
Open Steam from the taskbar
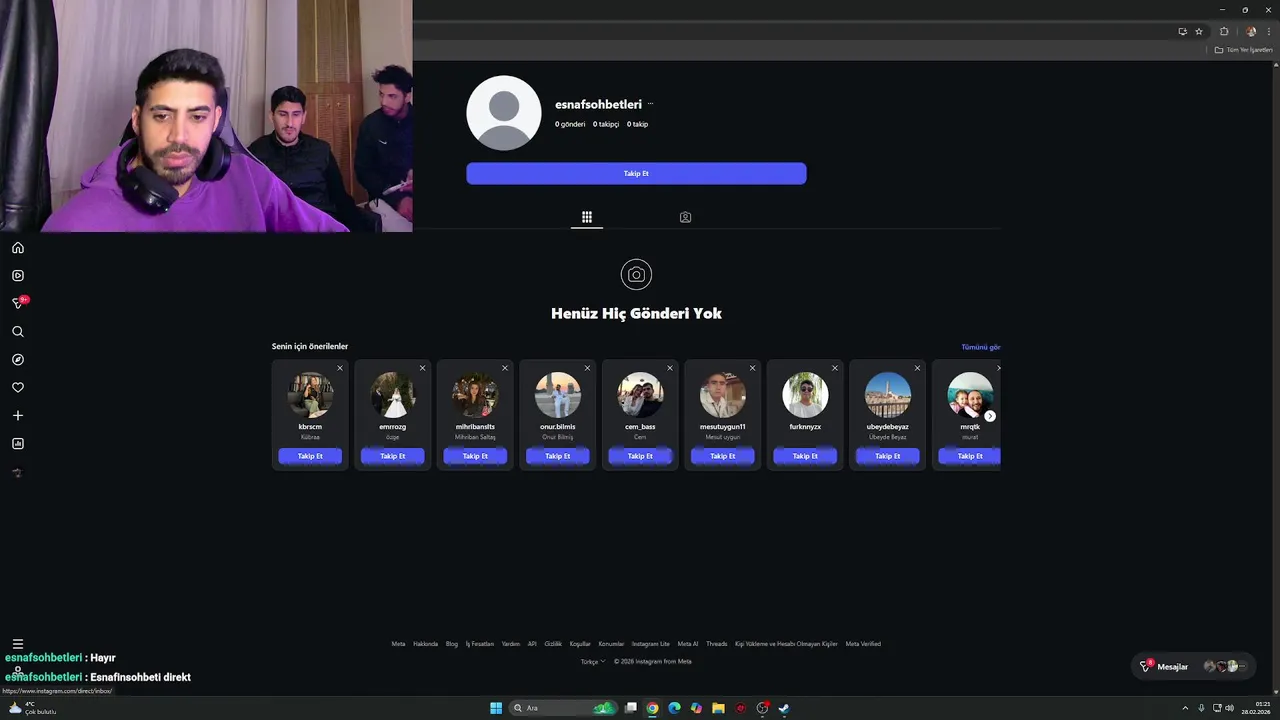(x=784, y=708)
